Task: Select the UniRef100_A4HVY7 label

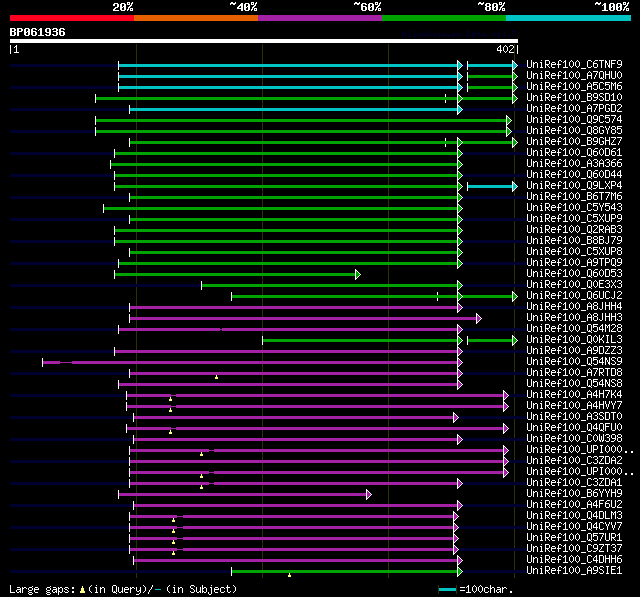Action: pos(574,406)
